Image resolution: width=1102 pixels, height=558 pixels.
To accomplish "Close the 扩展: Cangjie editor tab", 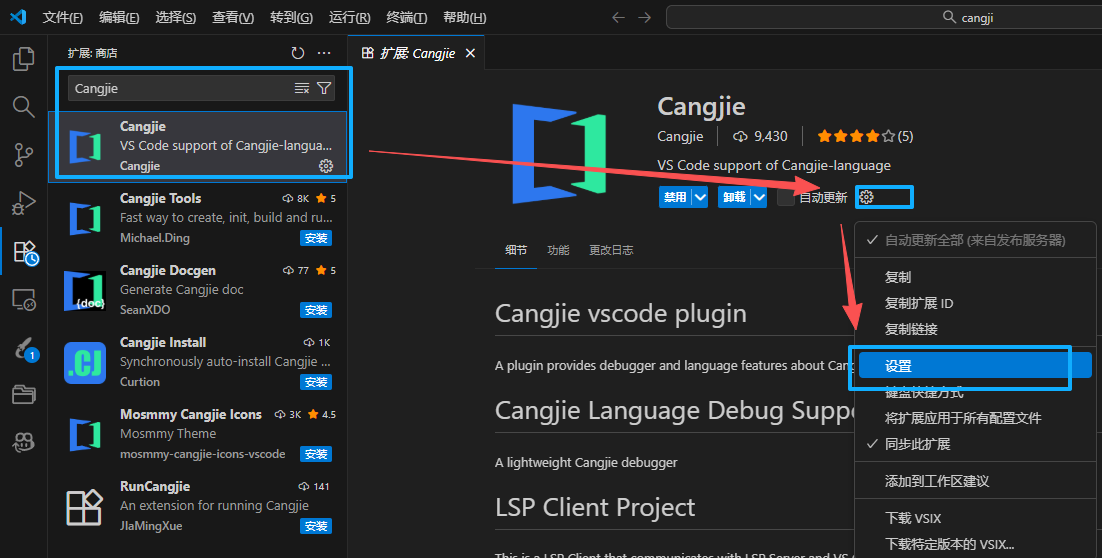I will point(471,53).
